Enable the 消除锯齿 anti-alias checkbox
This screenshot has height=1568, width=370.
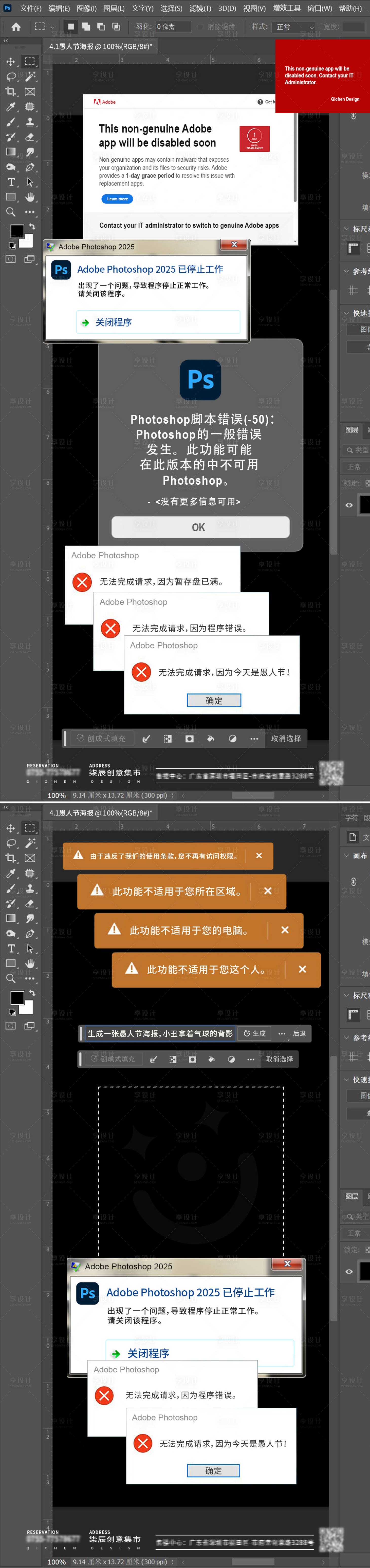pos(200,27)
